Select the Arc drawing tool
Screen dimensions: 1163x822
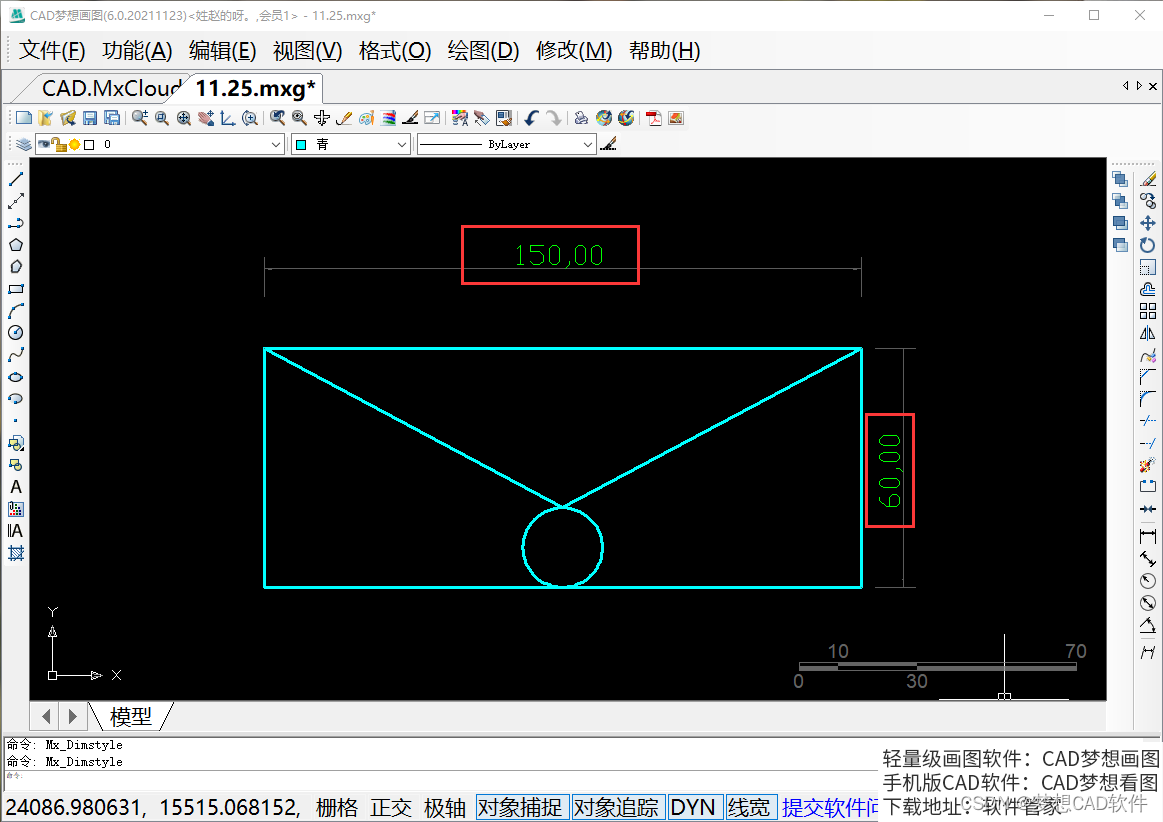16,311
